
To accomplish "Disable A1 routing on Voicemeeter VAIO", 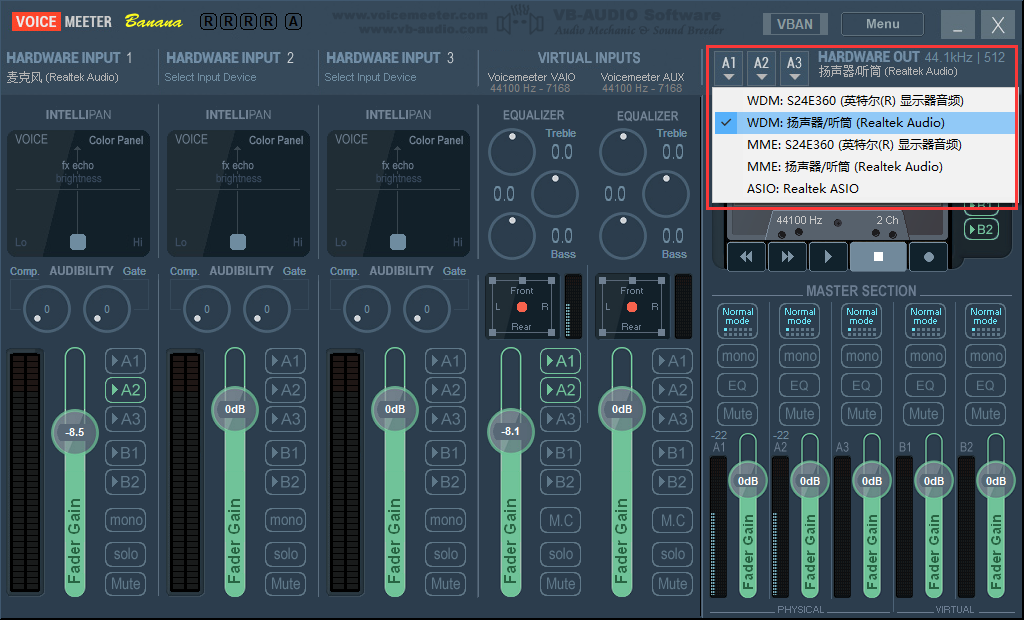I will (x=560, y=361).
